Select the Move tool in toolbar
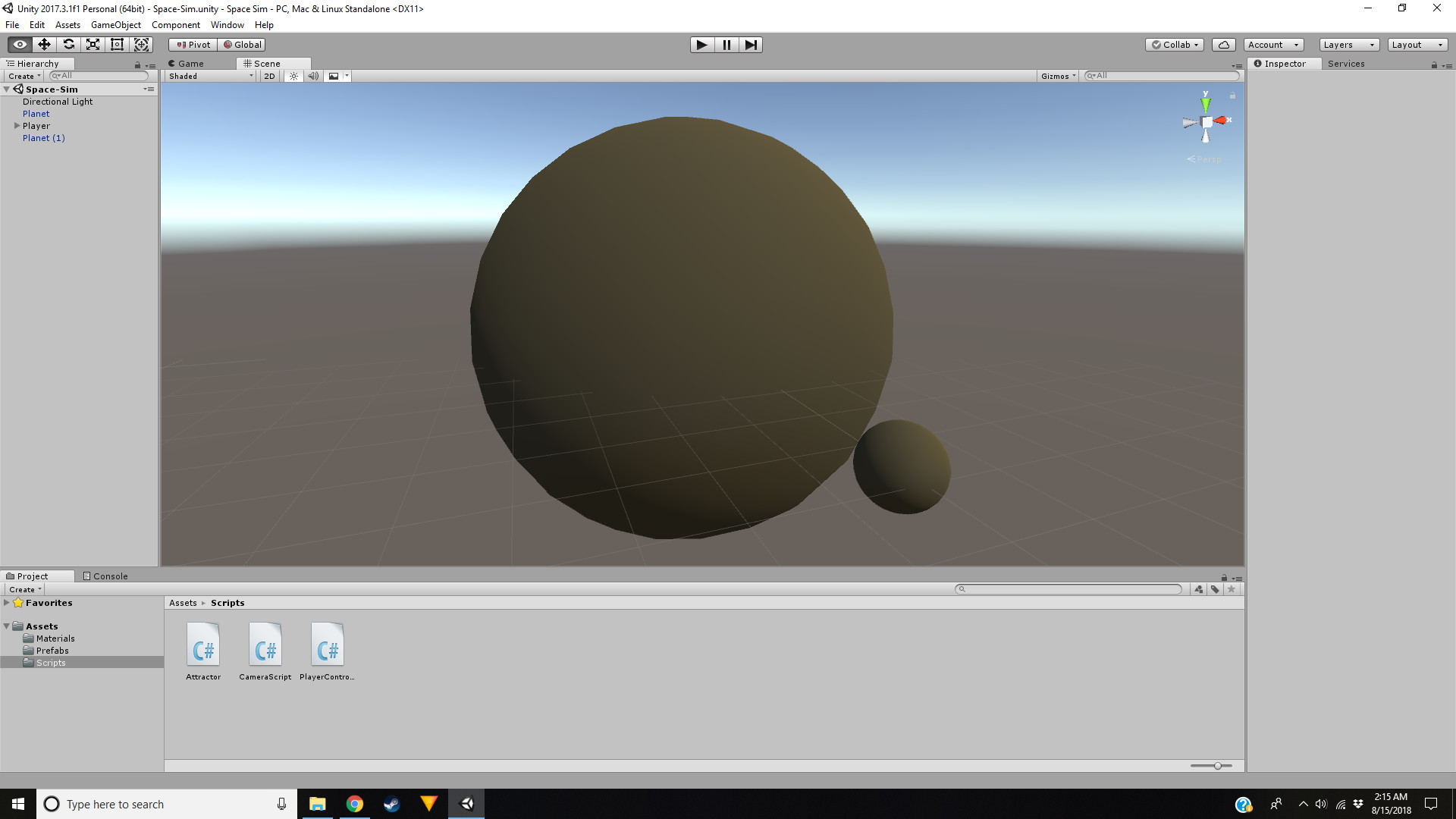This screenshot has height=819, width=1456. pos(44,45)
